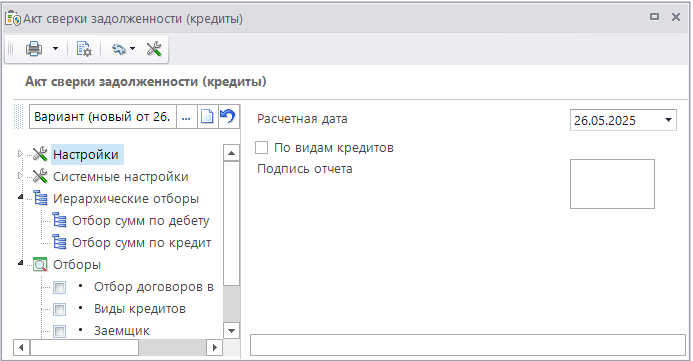Select the Настройки tree item

[86, 155]
